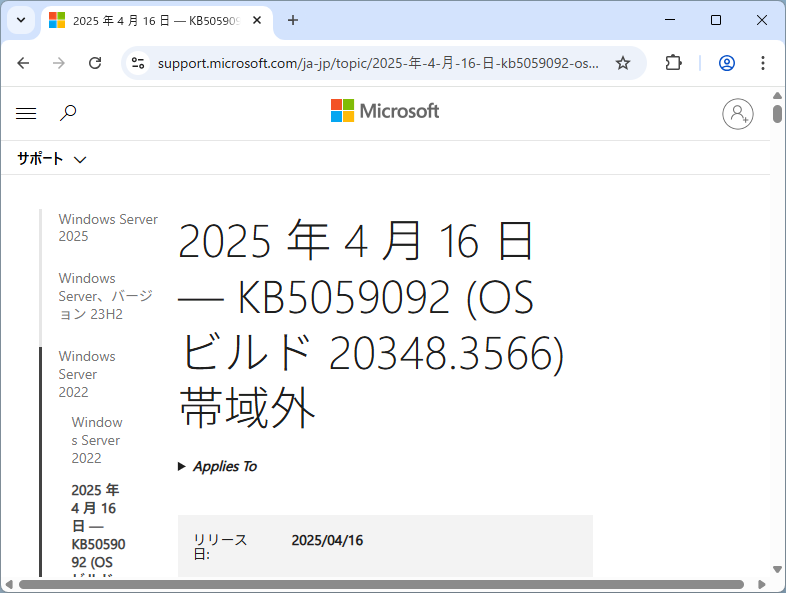Reload the current page
Image resolution: width=786 pixels, height=593 pixels.
[95, 63]
